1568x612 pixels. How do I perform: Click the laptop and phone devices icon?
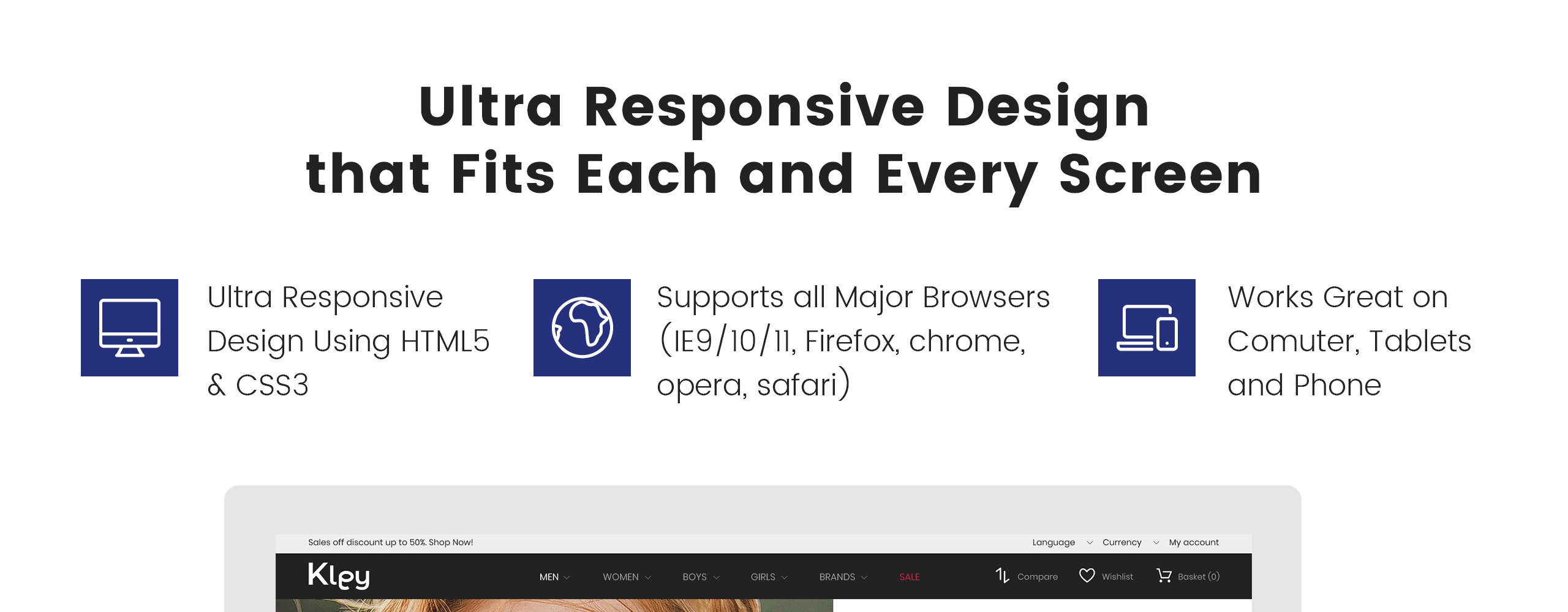[x=1147, y=327]
